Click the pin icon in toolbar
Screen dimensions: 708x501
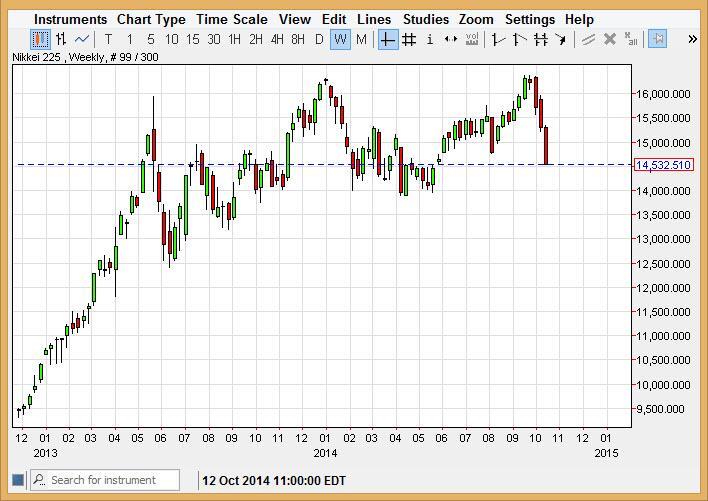[x=657, y=39]
